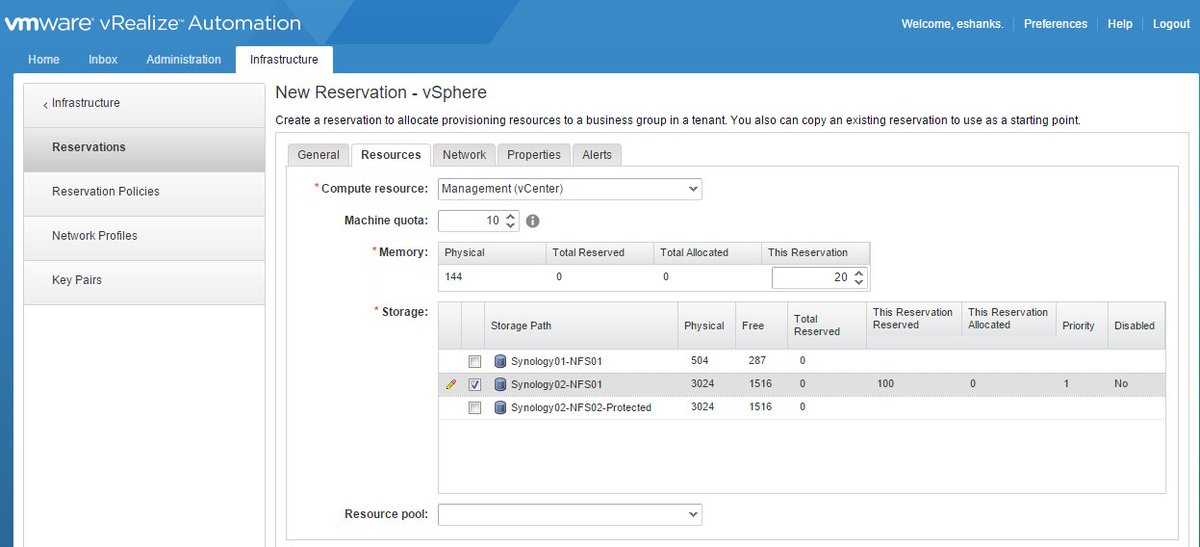Screen dimensions: 1200x547
Task: Decrease This Reservation memory value
Action: tap(858, 283)
